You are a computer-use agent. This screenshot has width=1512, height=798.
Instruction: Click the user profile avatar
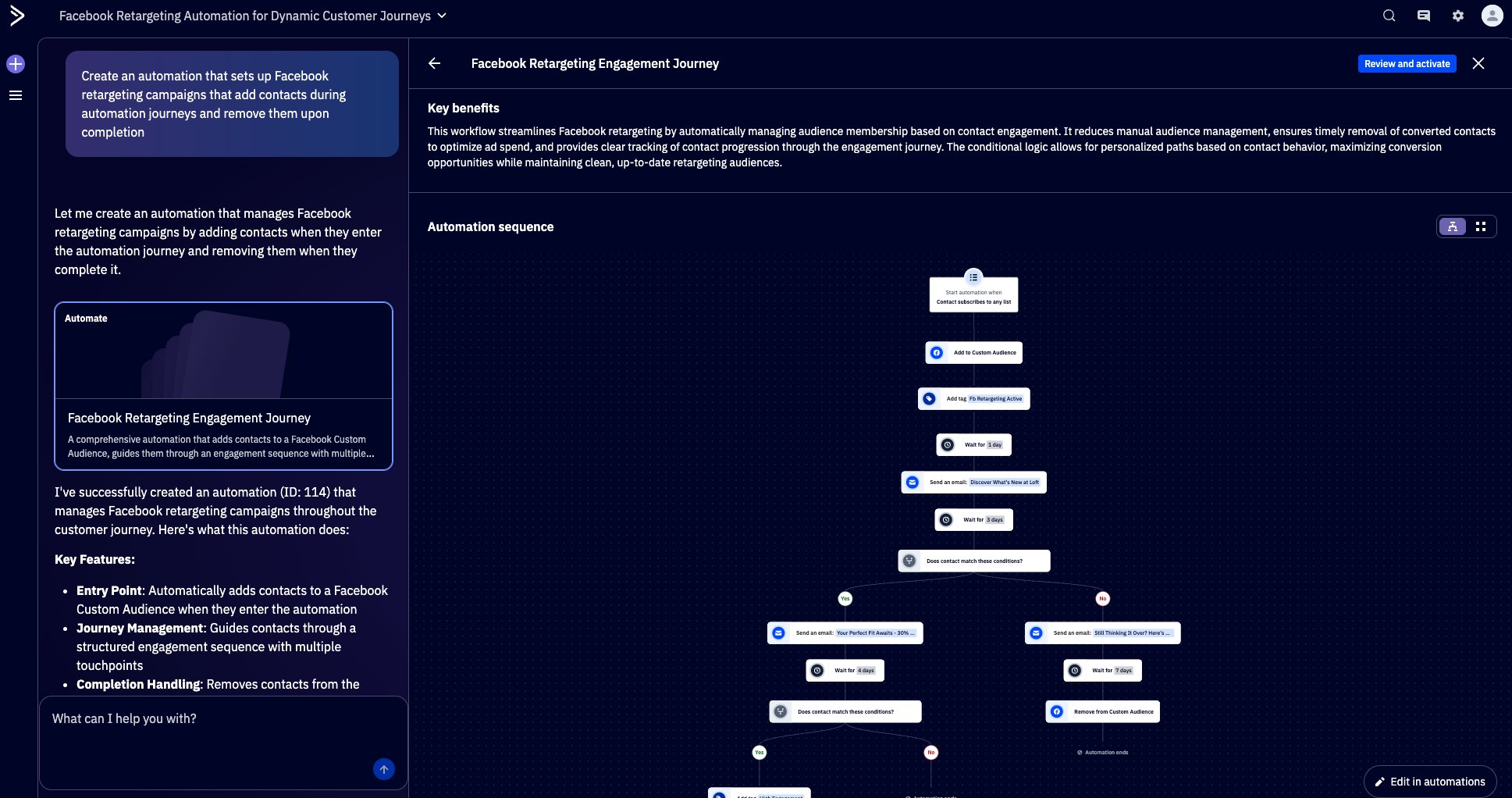click(1492, 16)
